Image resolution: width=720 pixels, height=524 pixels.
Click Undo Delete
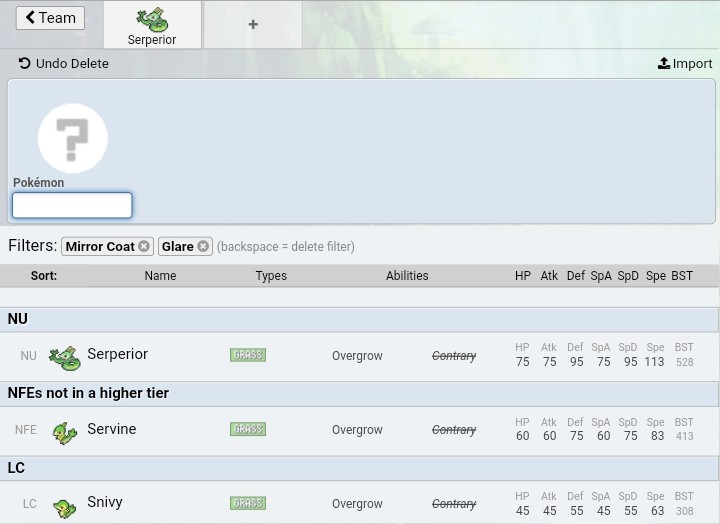coord(63,63)
